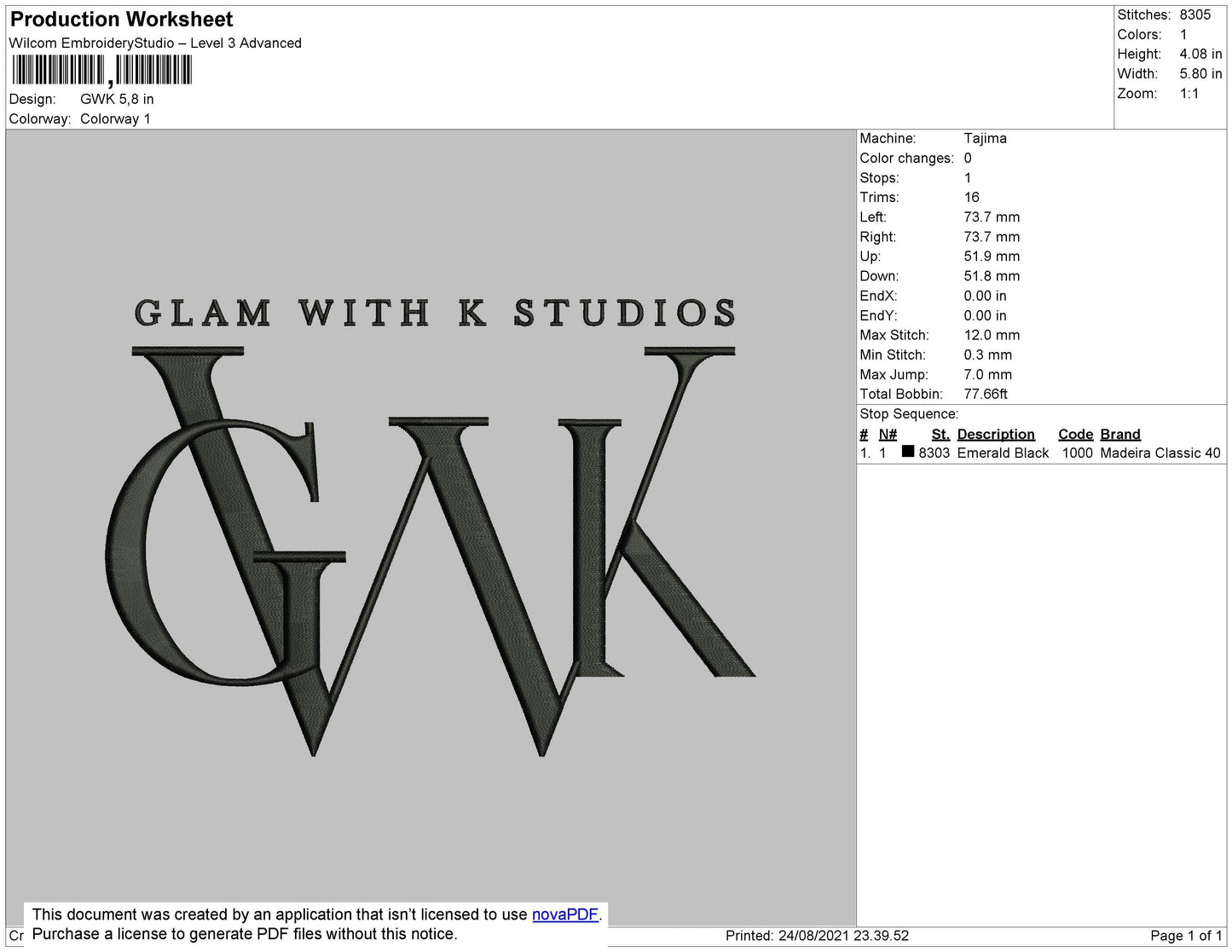
Task: Click the 'GLAM WITH K STUDIOS' embroidered text
Action: click(435, 313)
